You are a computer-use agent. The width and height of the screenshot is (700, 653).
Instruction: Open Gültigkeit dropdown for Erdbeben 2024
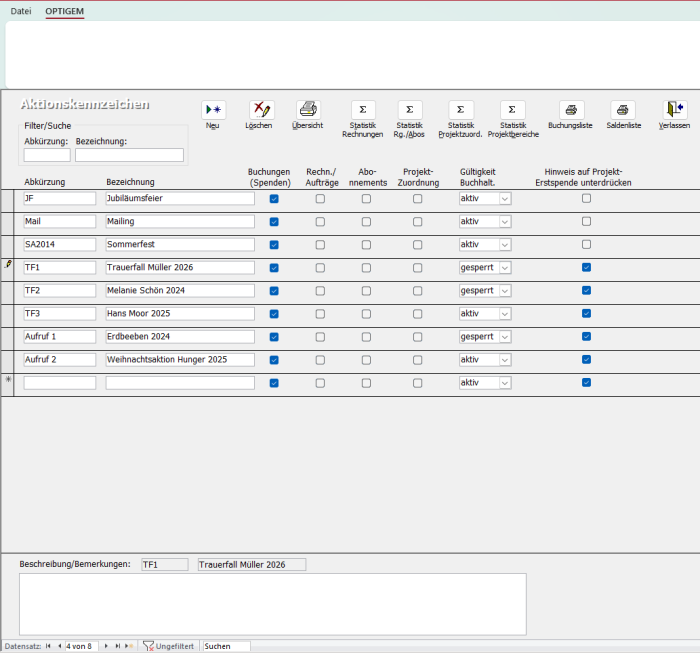click(x=505, y=337)
